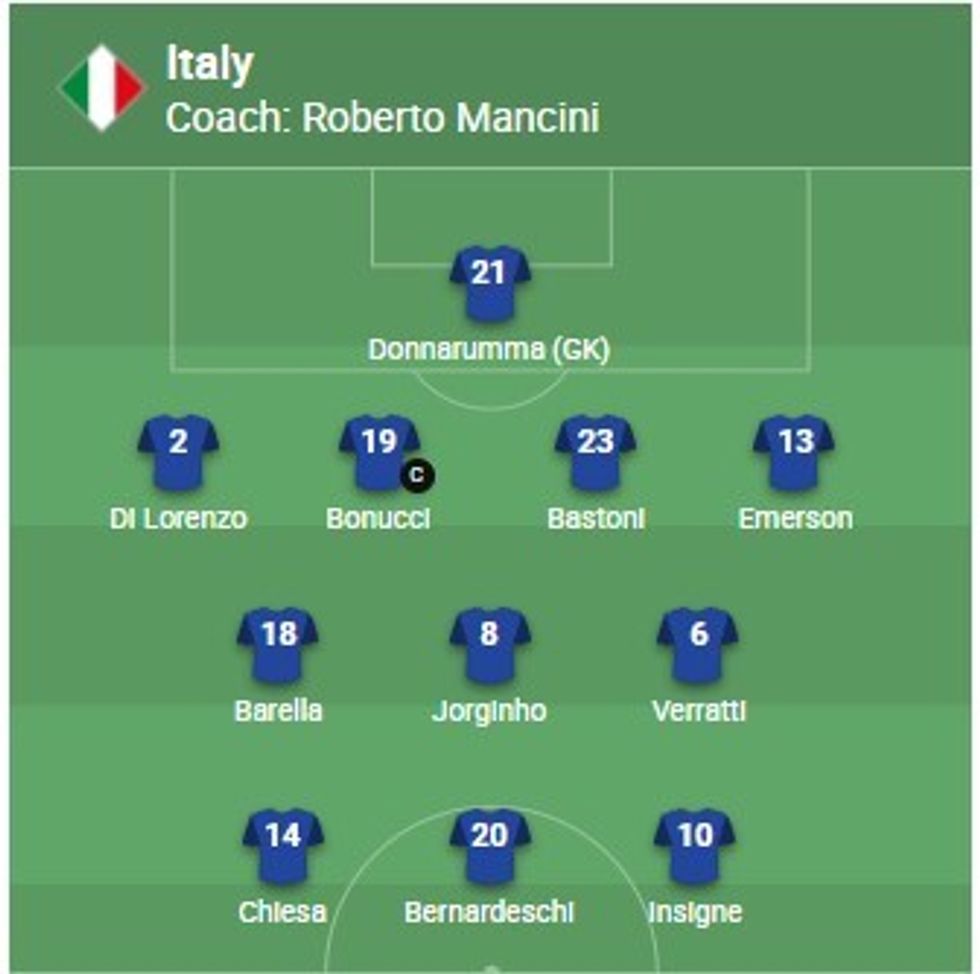The height and width of the screenshot is (974, 980).
Task: Choose Bastoni's number 23 shirt
Action: click(x=595, y=451)
